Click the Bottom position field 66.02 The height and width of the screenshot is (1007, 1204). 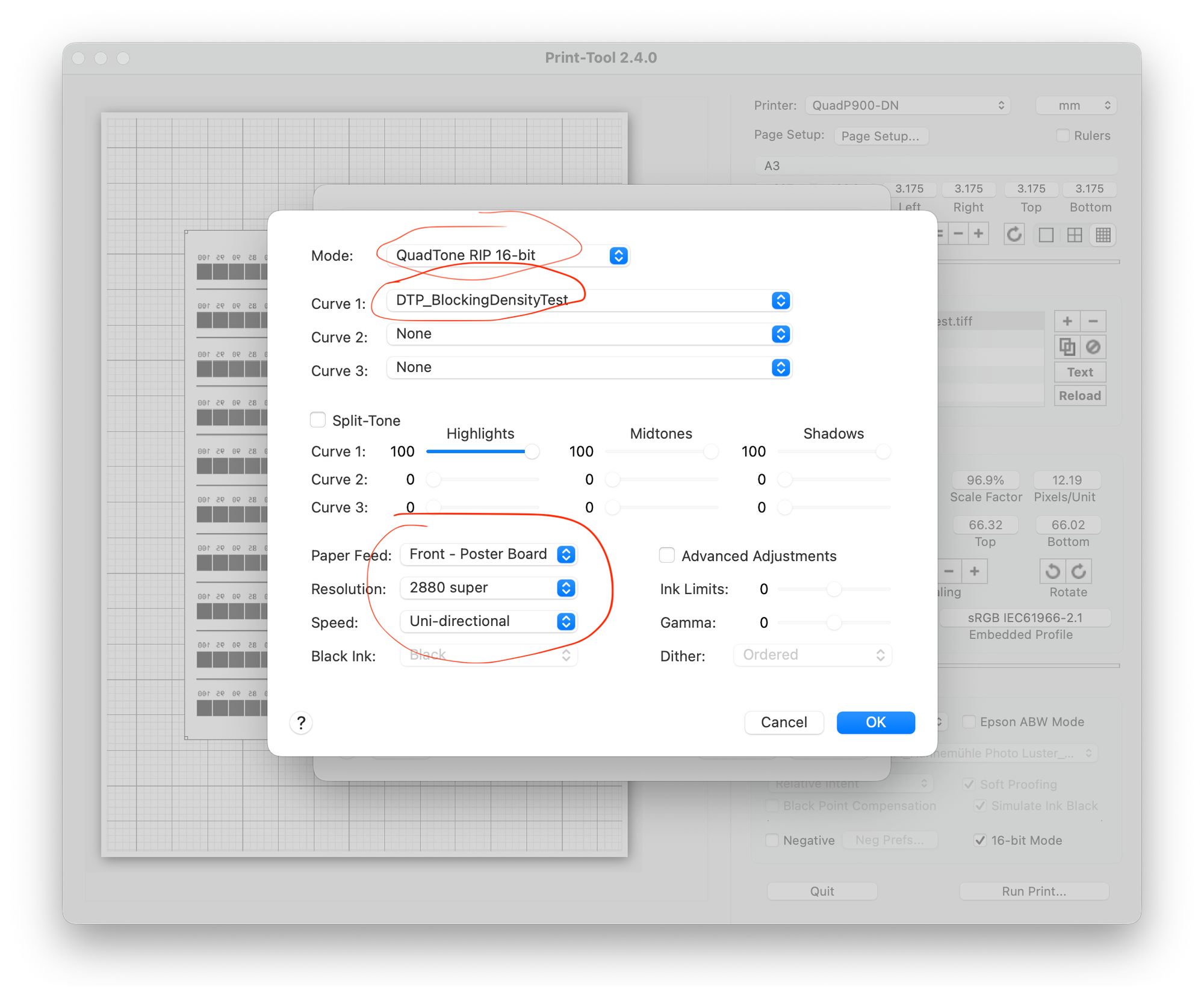click(1068, 525)
